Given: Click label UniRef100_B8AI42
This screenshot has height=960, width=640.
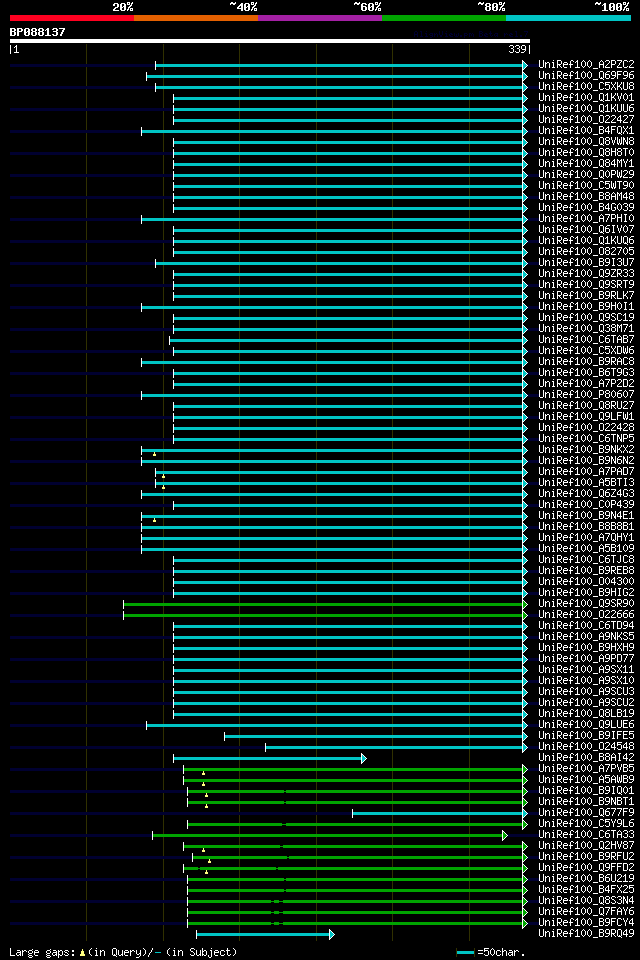Looking at the screenshot, I should point(586,759).
